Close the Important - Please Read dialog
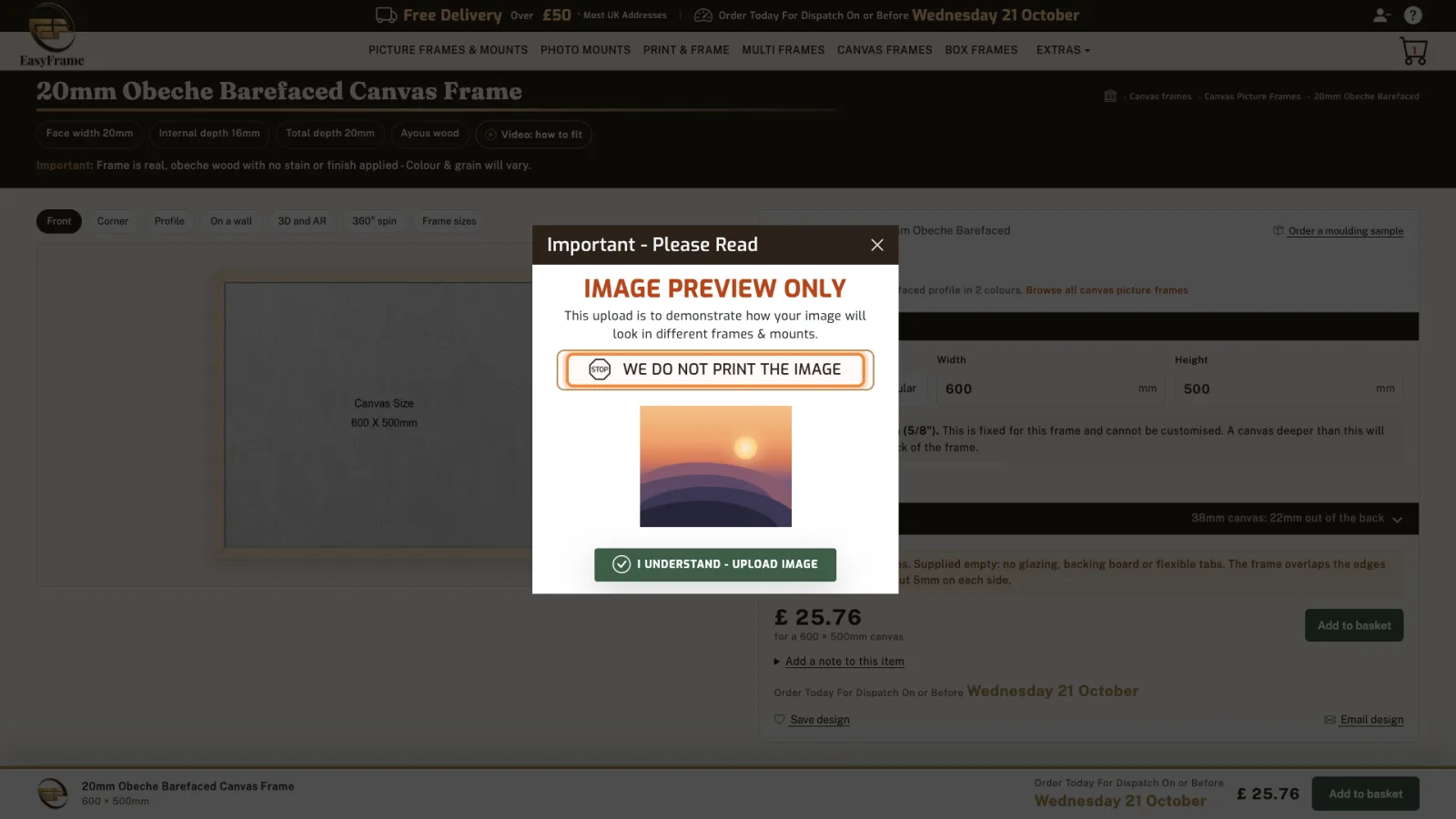1456x819 pixels. (x=877, y=245)
